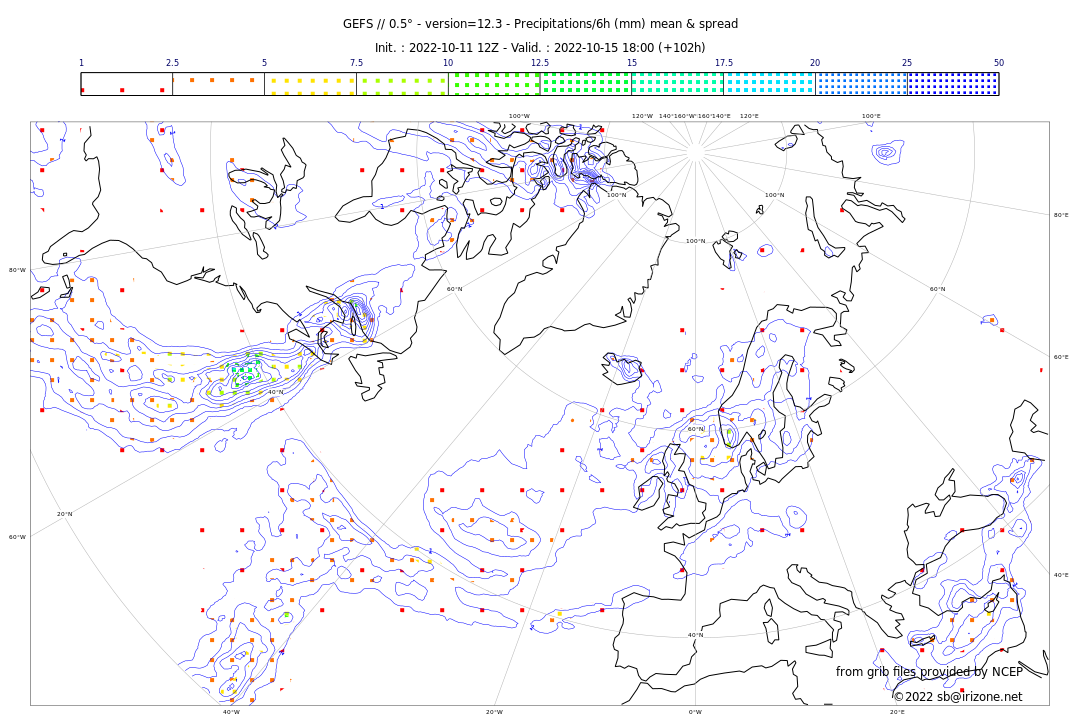Click the legend value label 10

[448, 63]
